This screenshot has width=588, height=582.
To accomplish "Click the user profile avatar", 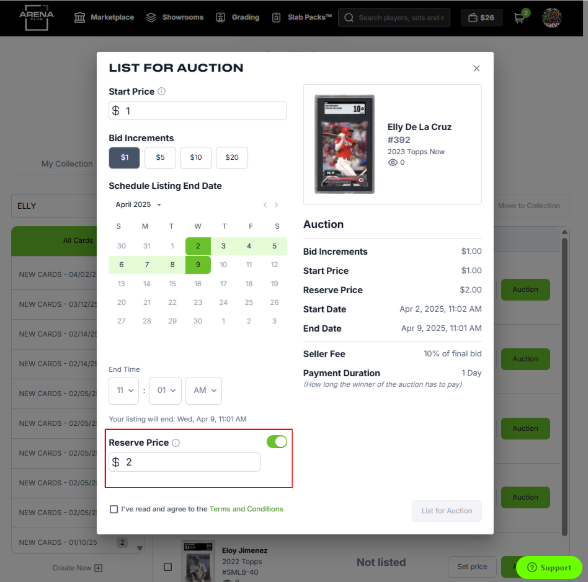I will (x=552, y=18).
